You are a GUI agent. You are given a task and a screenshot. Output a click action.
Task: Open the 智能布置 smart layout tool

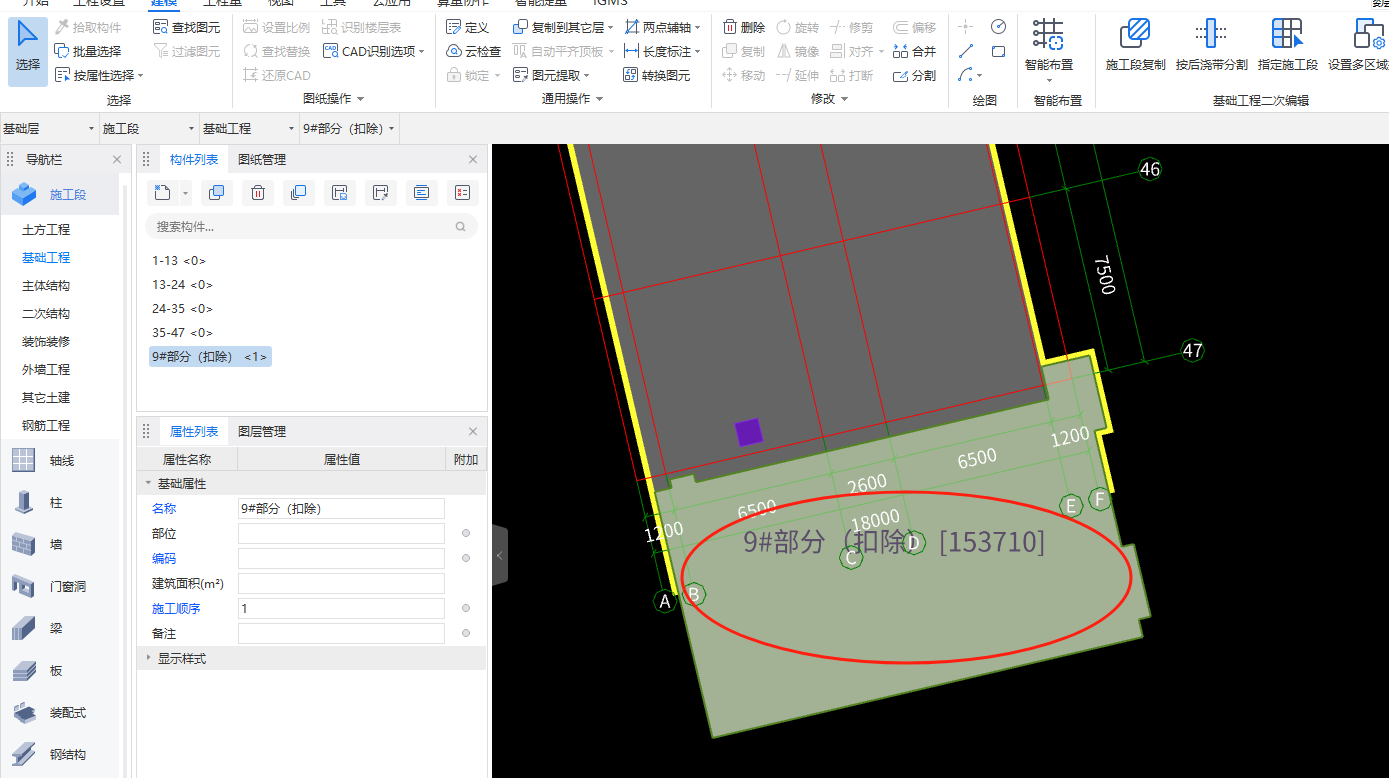click(1049, 48)
